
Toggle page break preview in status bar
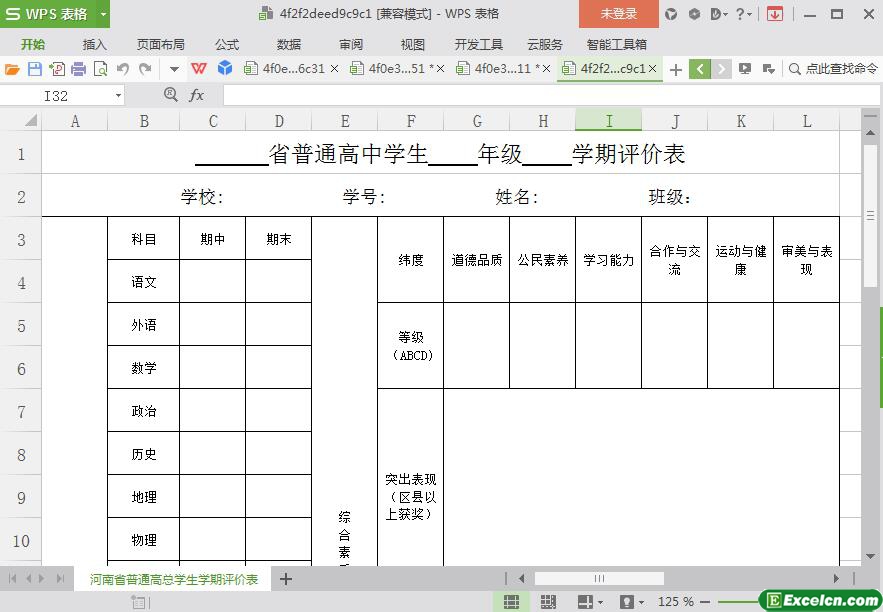(x=548, y=602)
